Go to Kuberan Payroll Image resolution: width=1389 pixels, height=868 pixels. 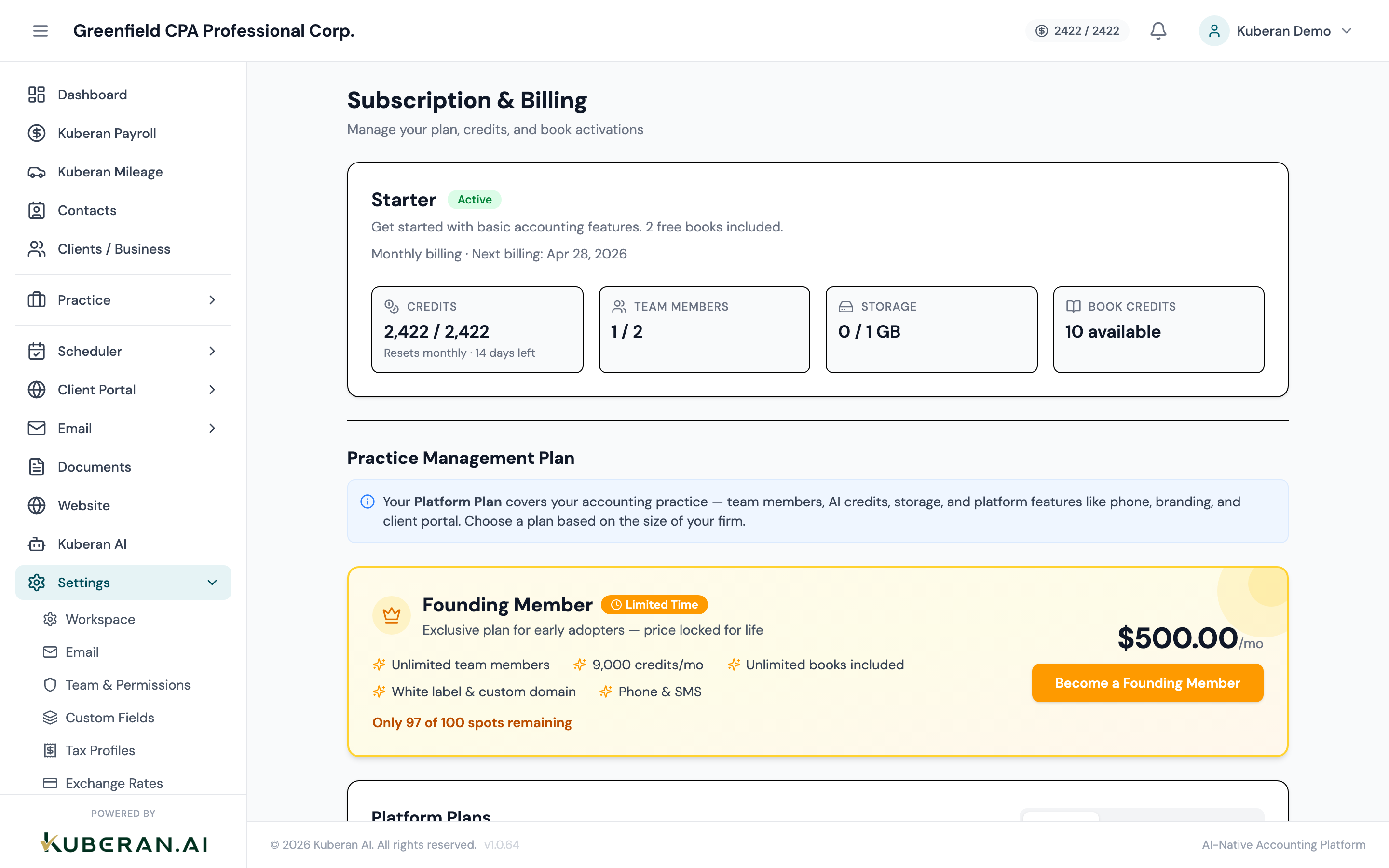123,133
